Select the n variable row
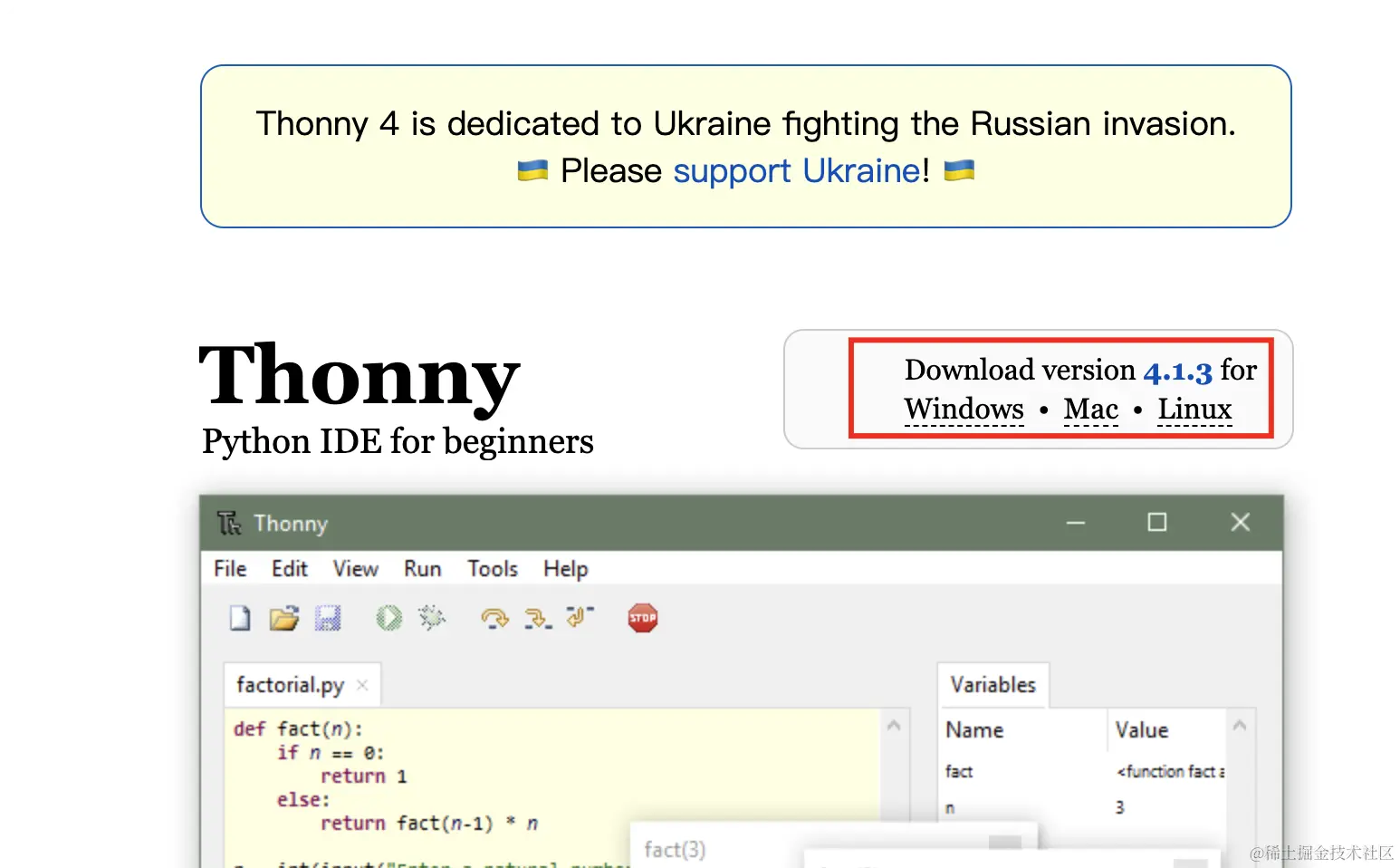Viewport: 1400px width, 868px height. (x=1085, y=807)
